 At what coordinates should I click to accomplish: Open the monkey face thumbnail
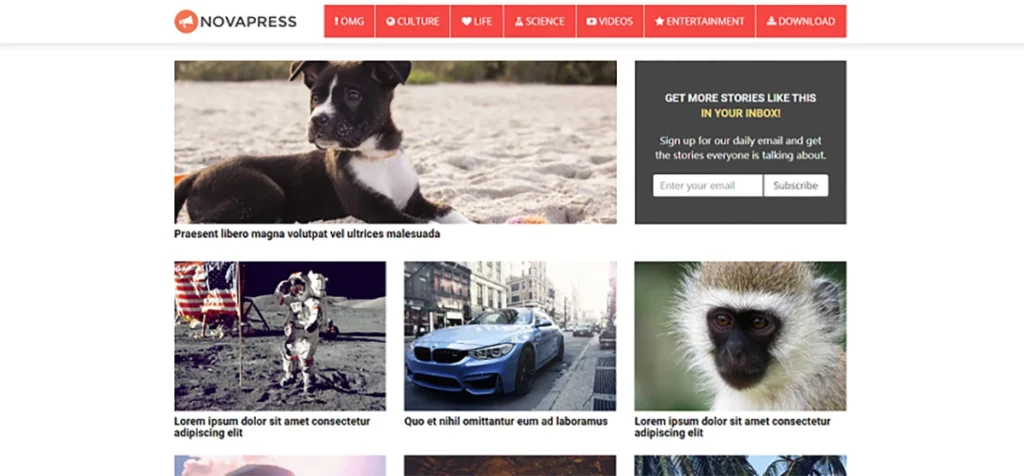741,336
